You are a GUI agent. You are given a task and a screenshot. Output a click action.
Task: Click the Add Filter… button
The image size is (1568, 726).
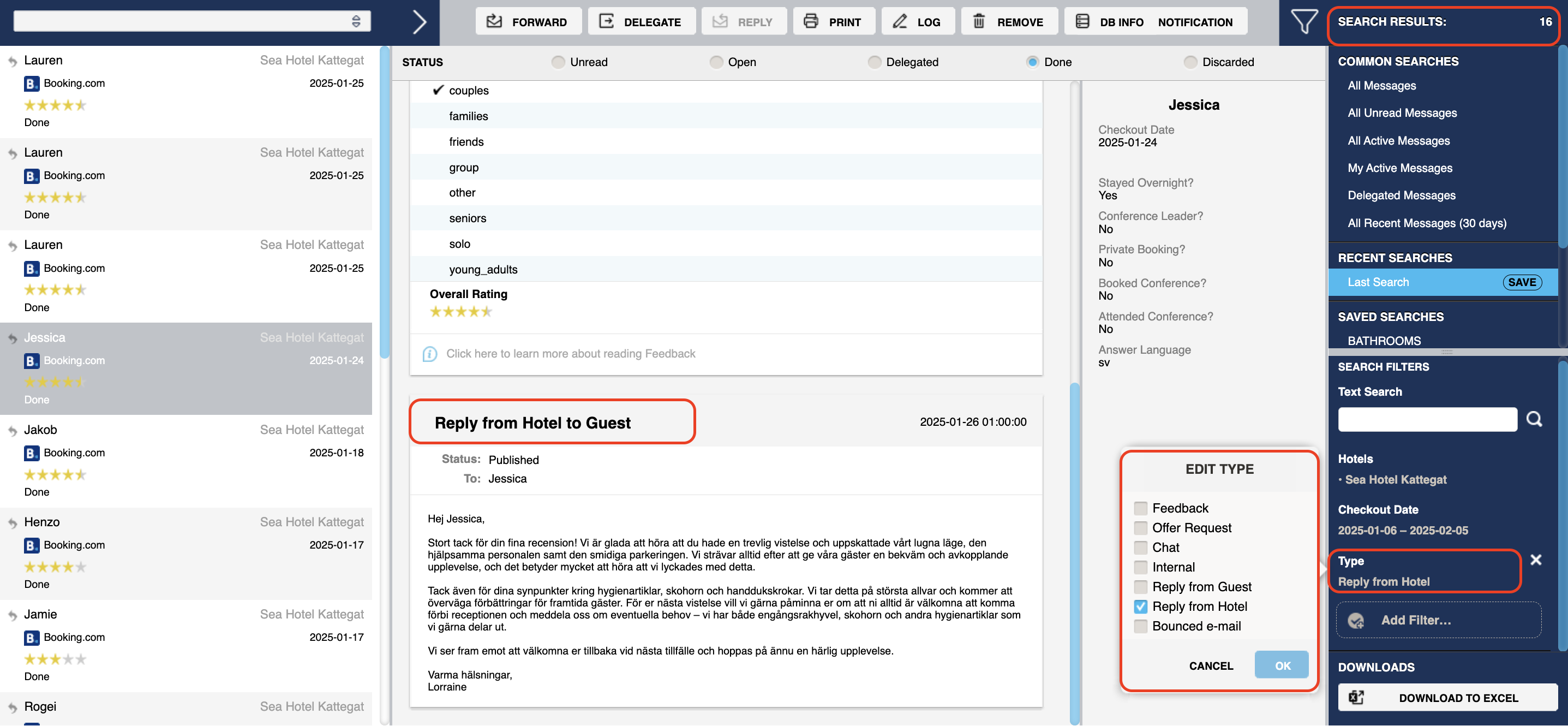tap(1438, 620)
